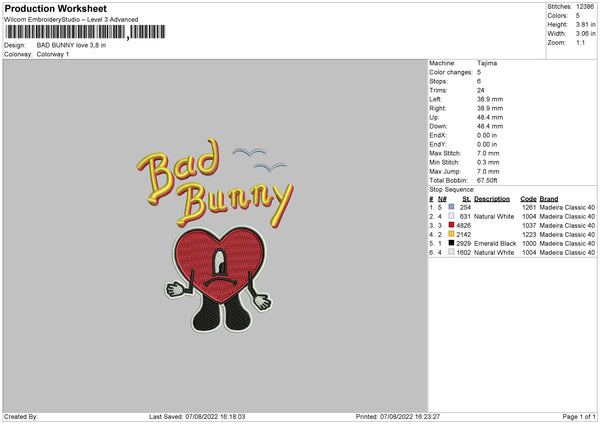
Task: Click the Color changes label
Action: click(x=451, y=72)
